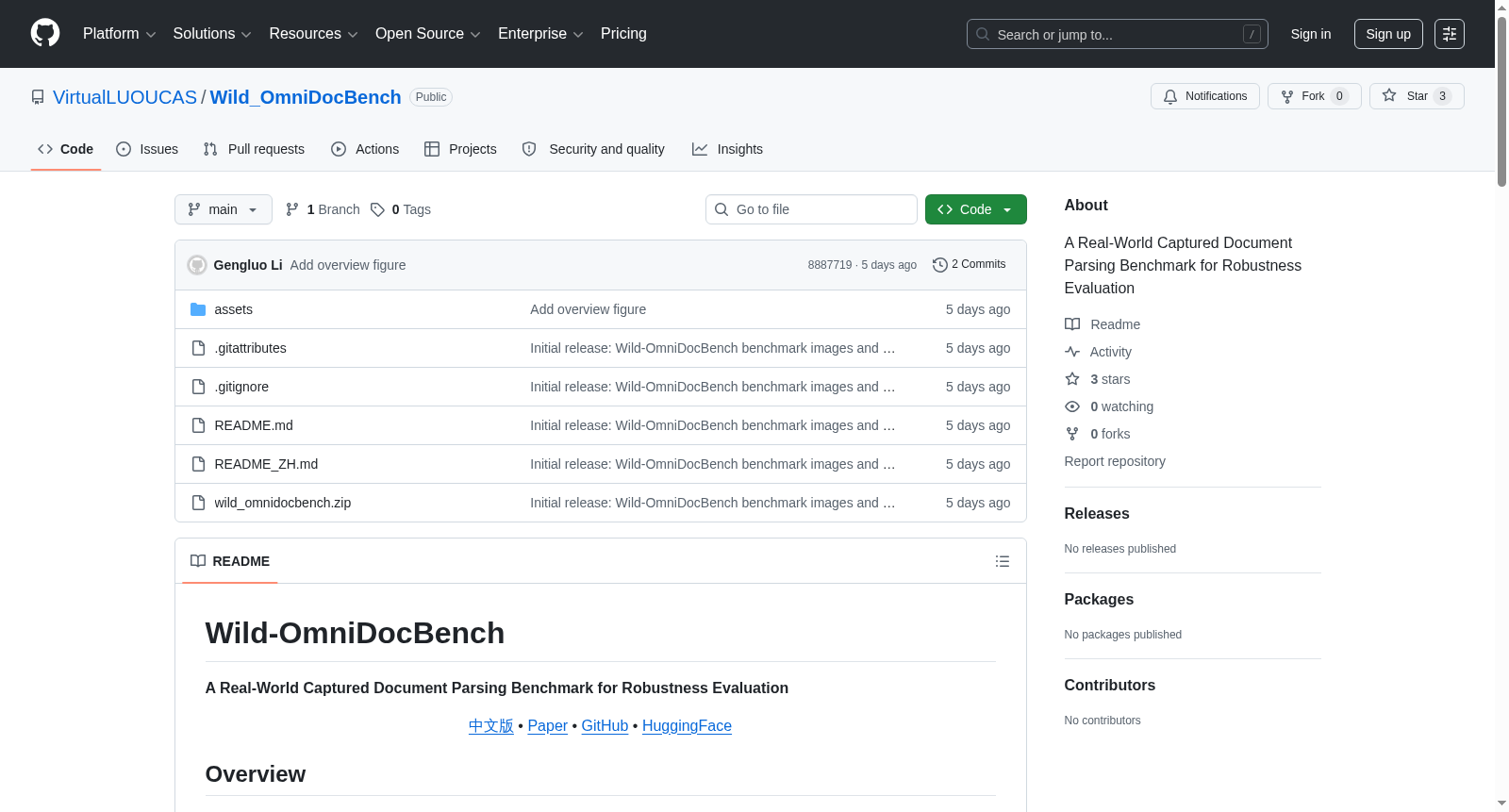Open the accessibility settings icon in header
1509x812 pixels.
[x=1450, y=34]
